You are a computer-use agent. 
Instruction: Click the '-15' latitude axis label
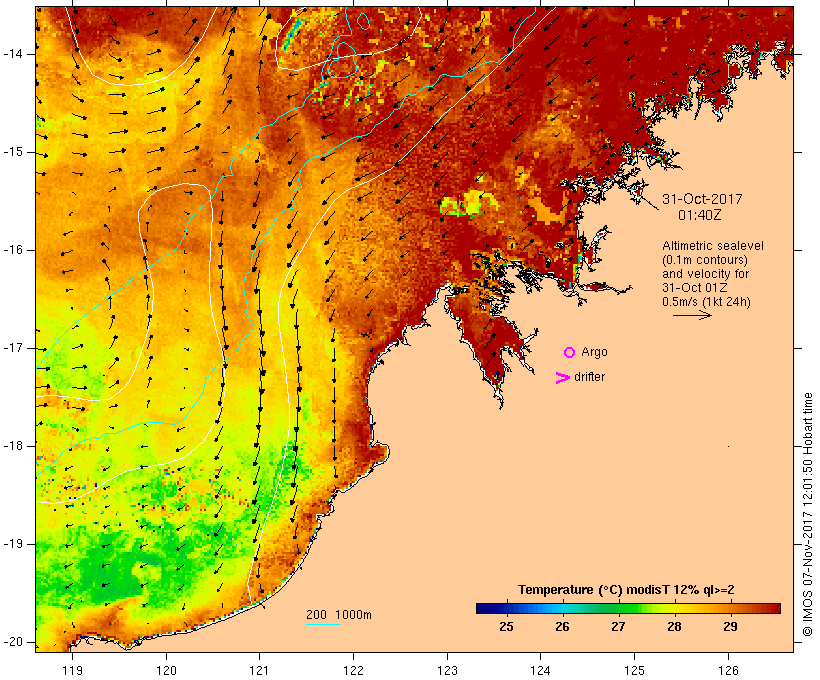pos(12,152)
